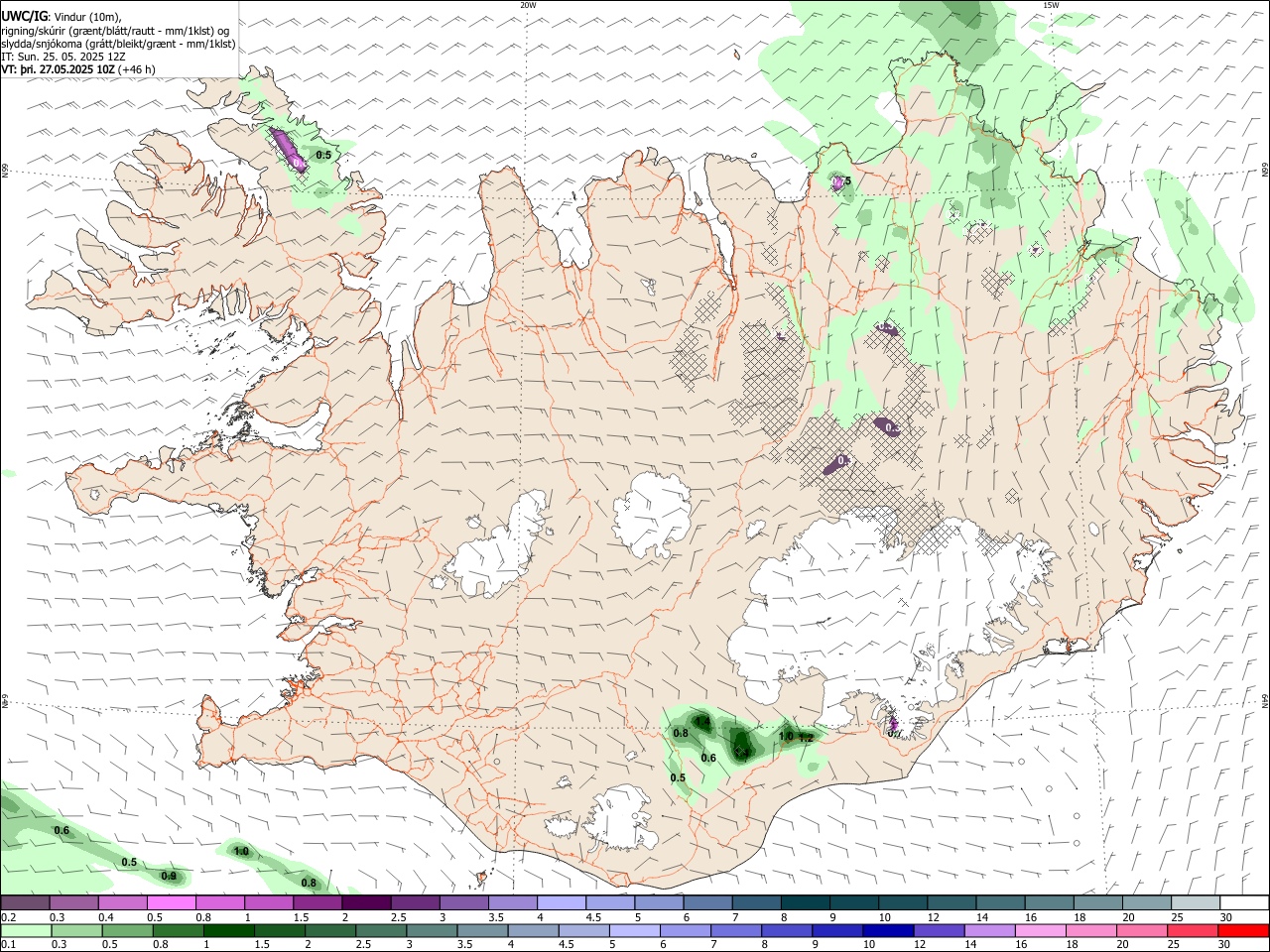Click the rigning/skúrir description line in the header
Screen dimensions: 1270x952
115,31
